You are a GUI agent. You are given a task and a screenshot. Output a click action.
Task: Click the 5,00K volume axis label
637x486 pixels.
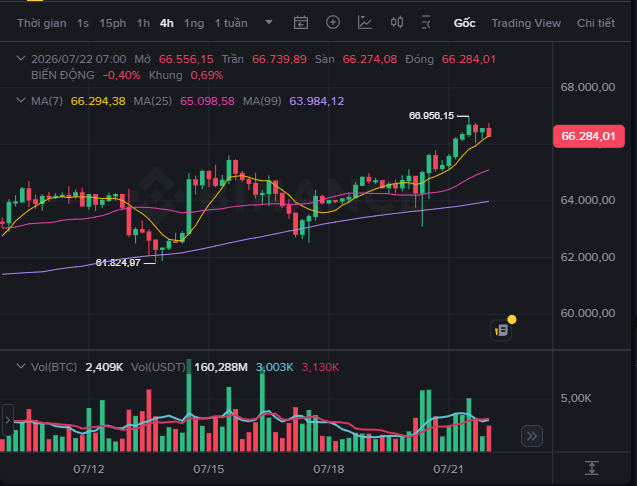pos(576,398)
